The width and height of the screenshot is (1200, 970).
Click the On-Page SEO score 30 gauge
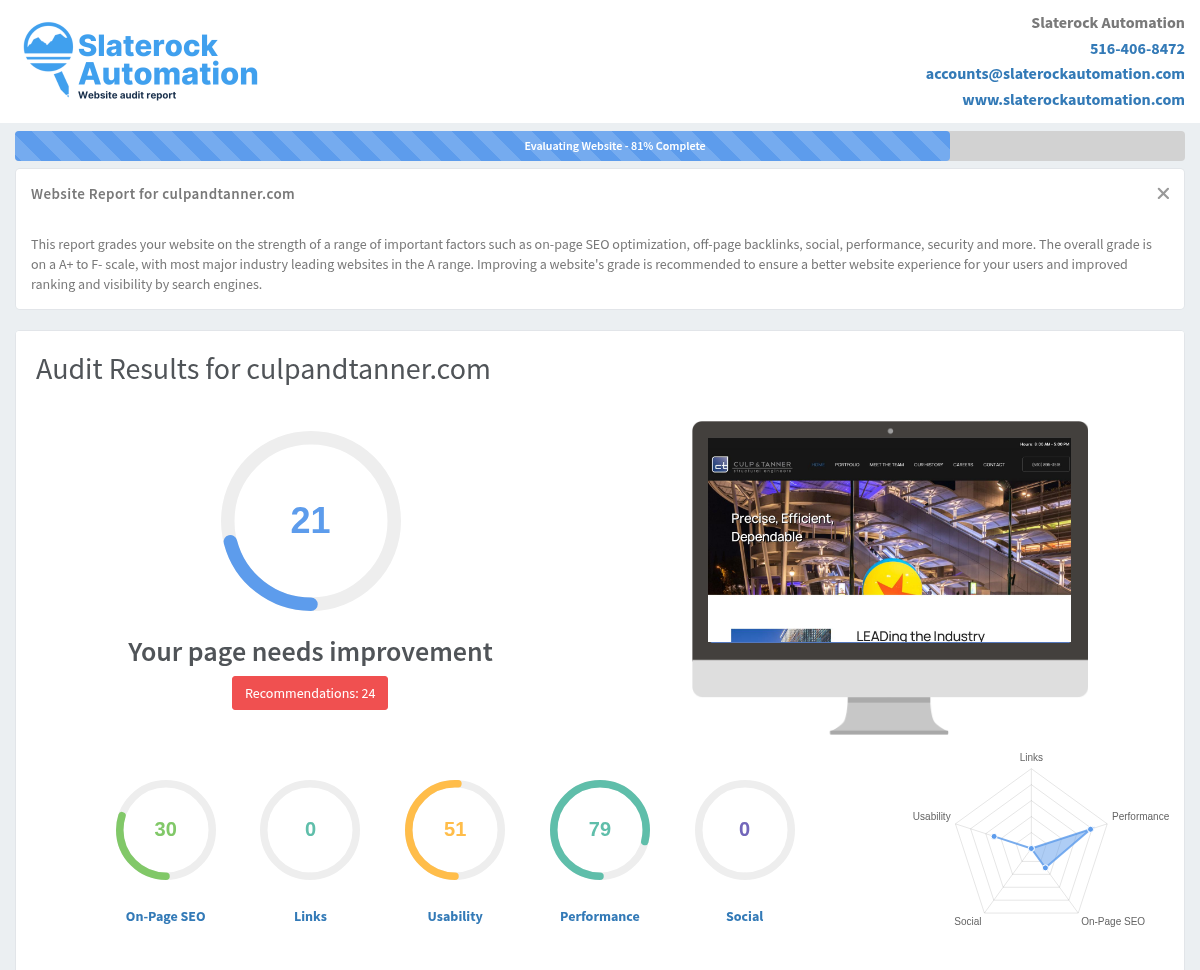pos(166,830)
